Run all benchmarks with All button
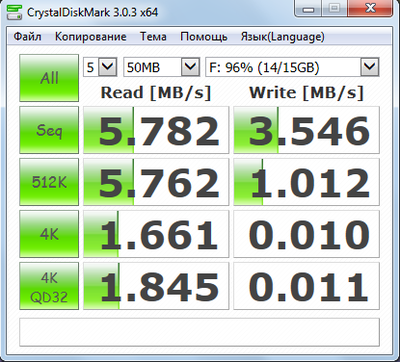Screen dimensions: 400x362 49,78
